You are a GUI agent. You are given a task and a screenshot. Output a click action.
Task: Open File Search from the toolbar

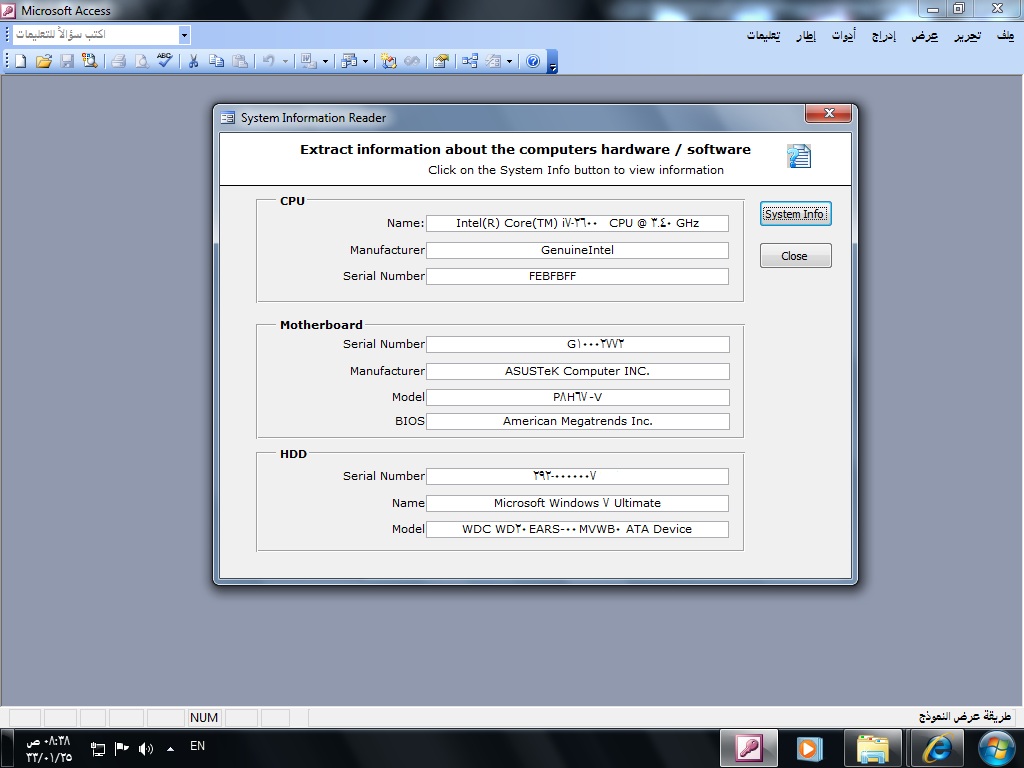click(x=89, y=61)
